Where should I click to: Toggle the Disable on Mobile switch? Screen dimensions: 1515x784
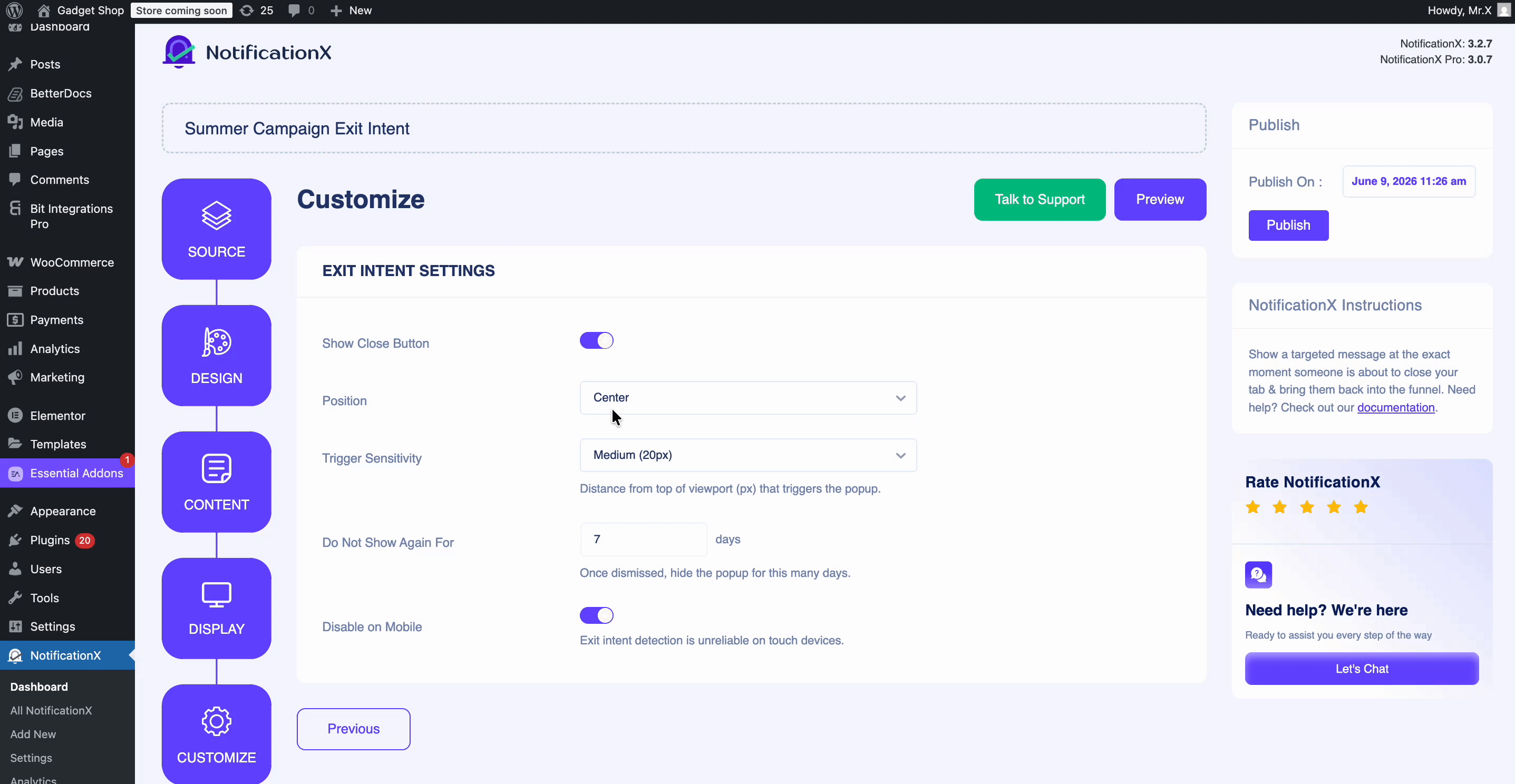click(596, 615)
